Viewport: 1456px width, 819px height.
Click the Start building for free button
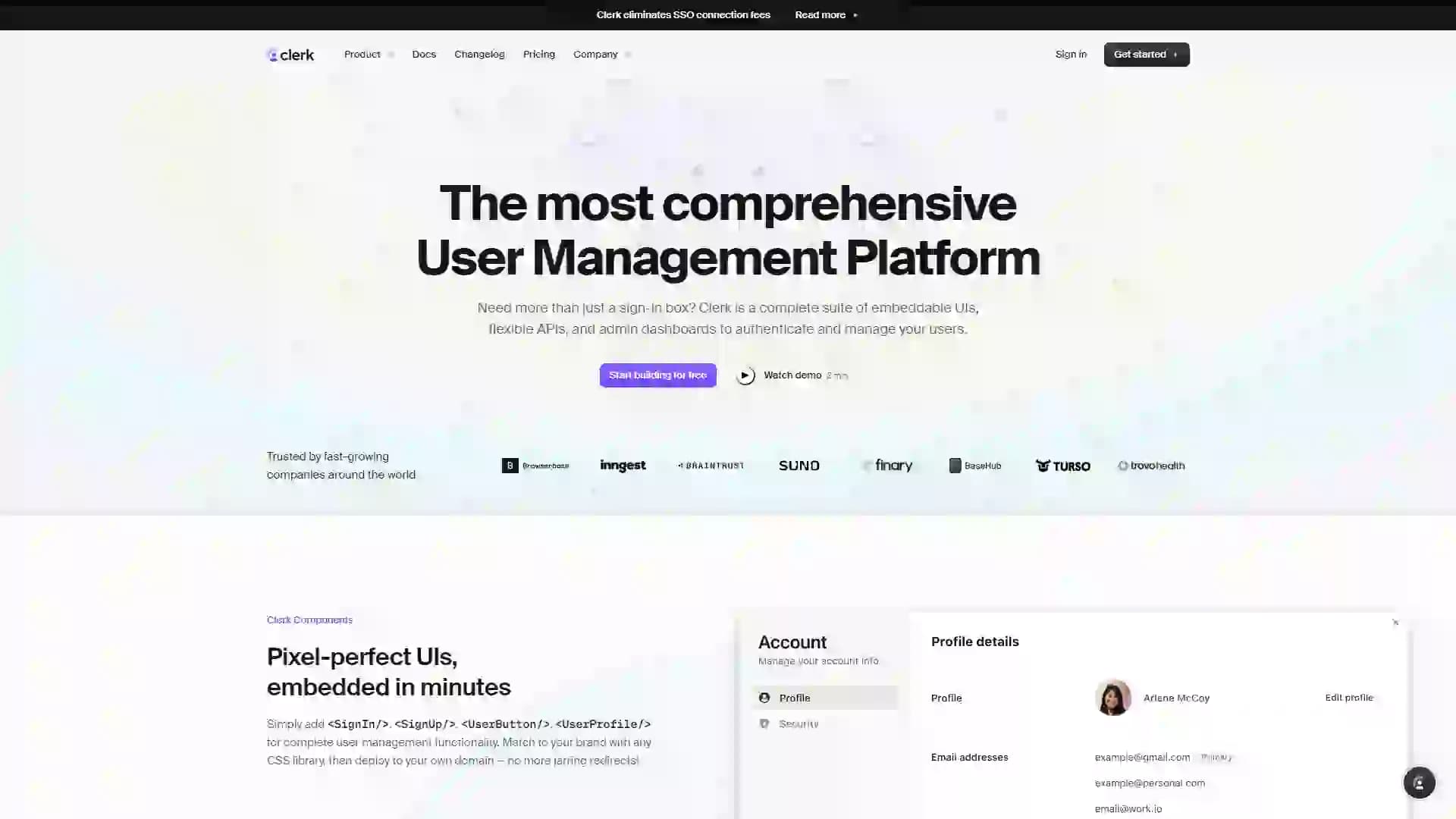658,375
